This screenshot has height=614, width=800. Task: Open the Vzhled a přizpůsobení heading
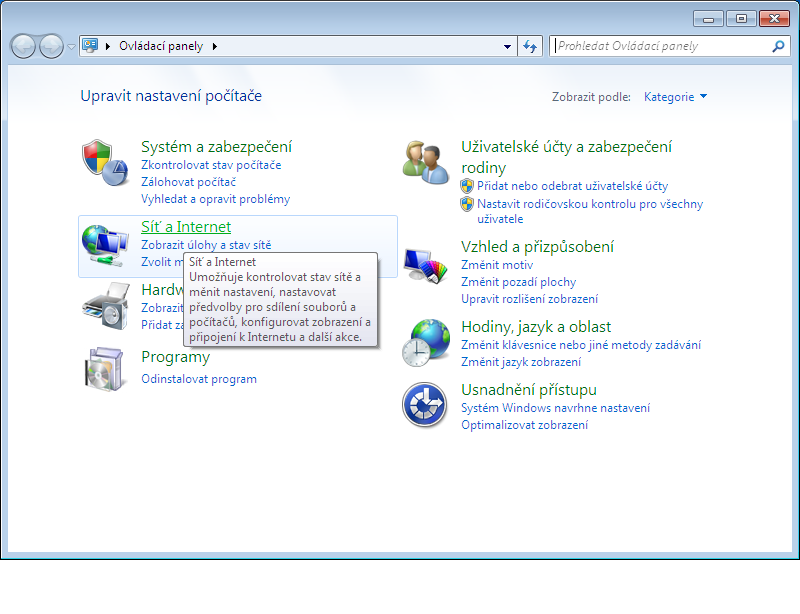[537, 247]
